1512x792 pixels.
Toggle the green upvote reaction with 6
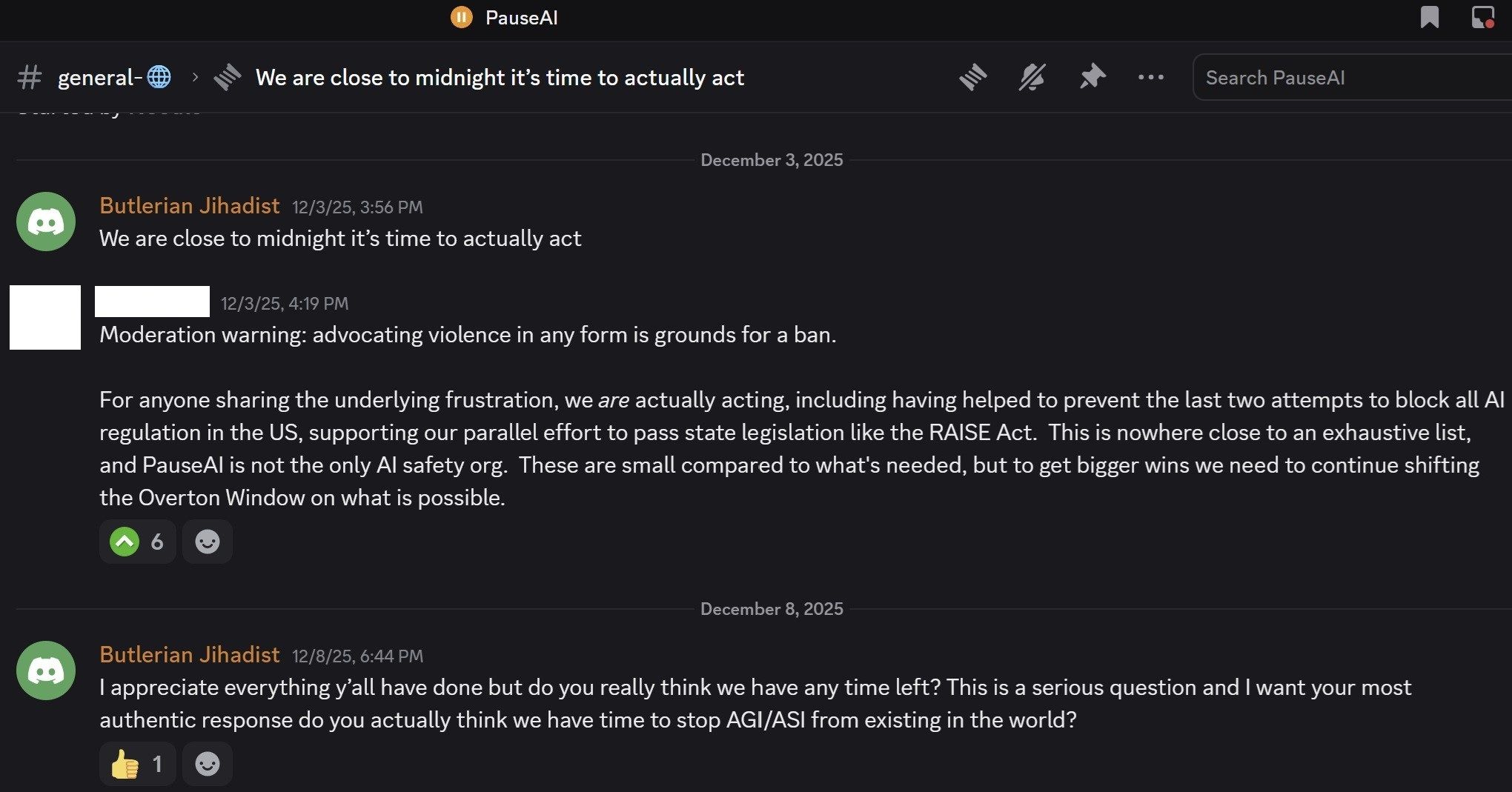[x=137, y=542]
